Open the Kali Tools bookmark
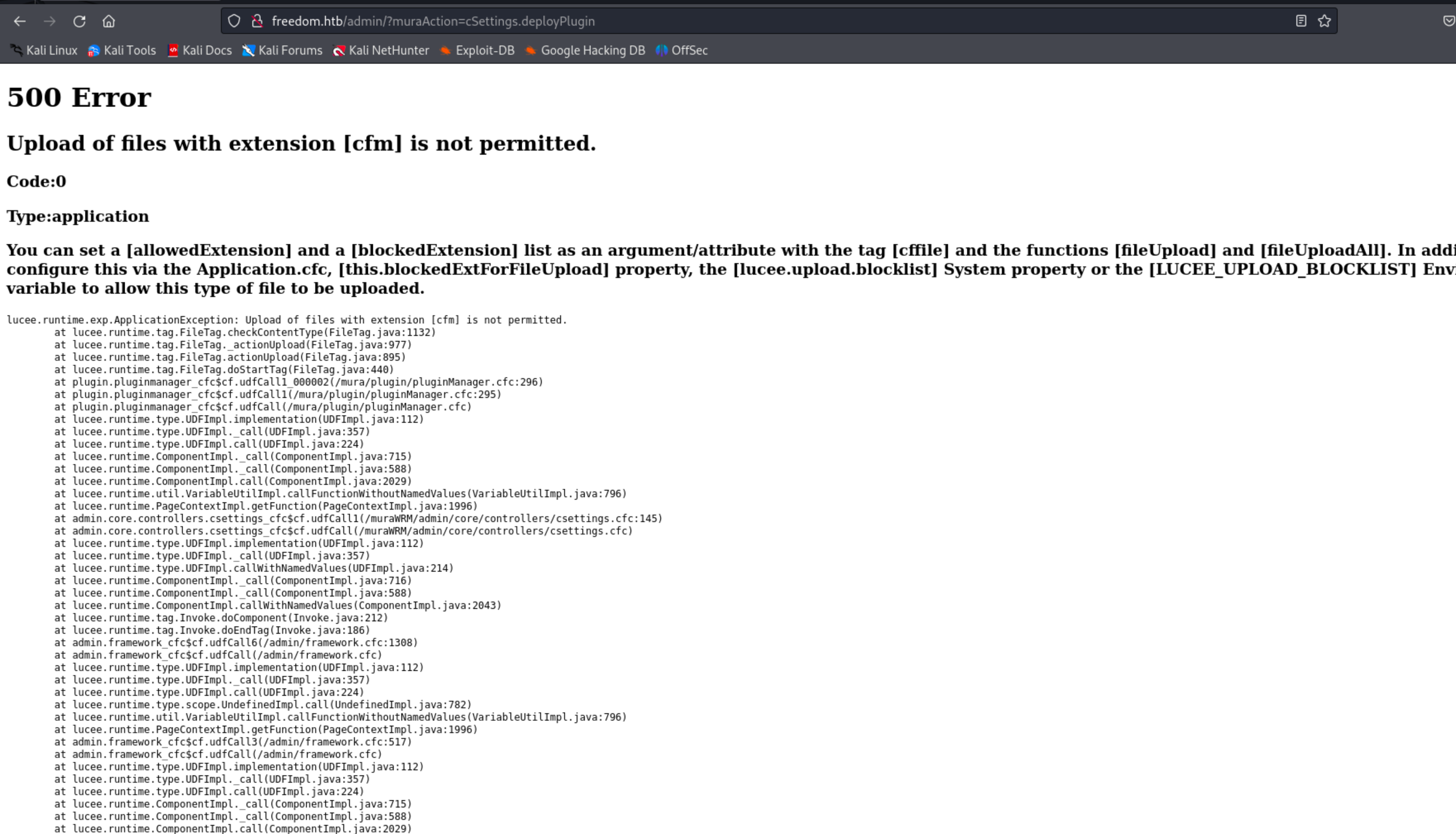Image resolution: width=1456 pixels, height=834 pixels. click(x=122, y=50)
